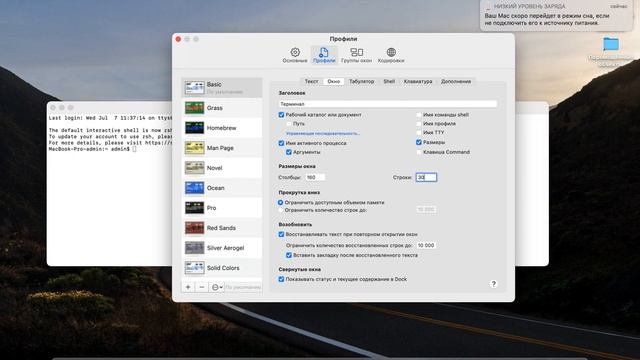
Task: Click the Строки rows field
Action: click(x=426, y=177)
